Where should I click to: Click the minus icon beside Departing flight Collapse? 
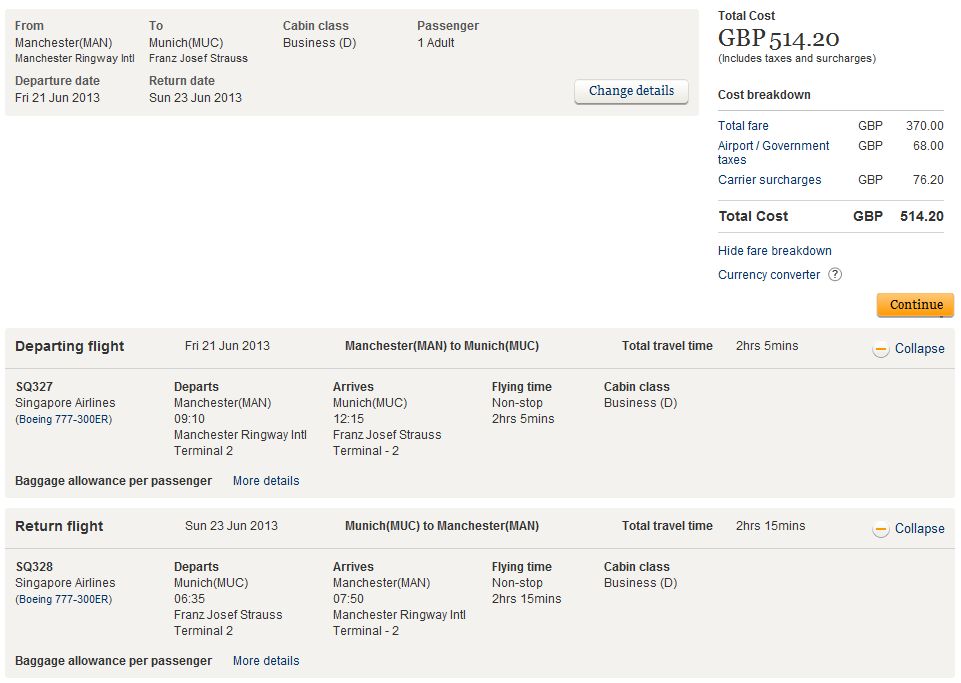tap(881, 349)
